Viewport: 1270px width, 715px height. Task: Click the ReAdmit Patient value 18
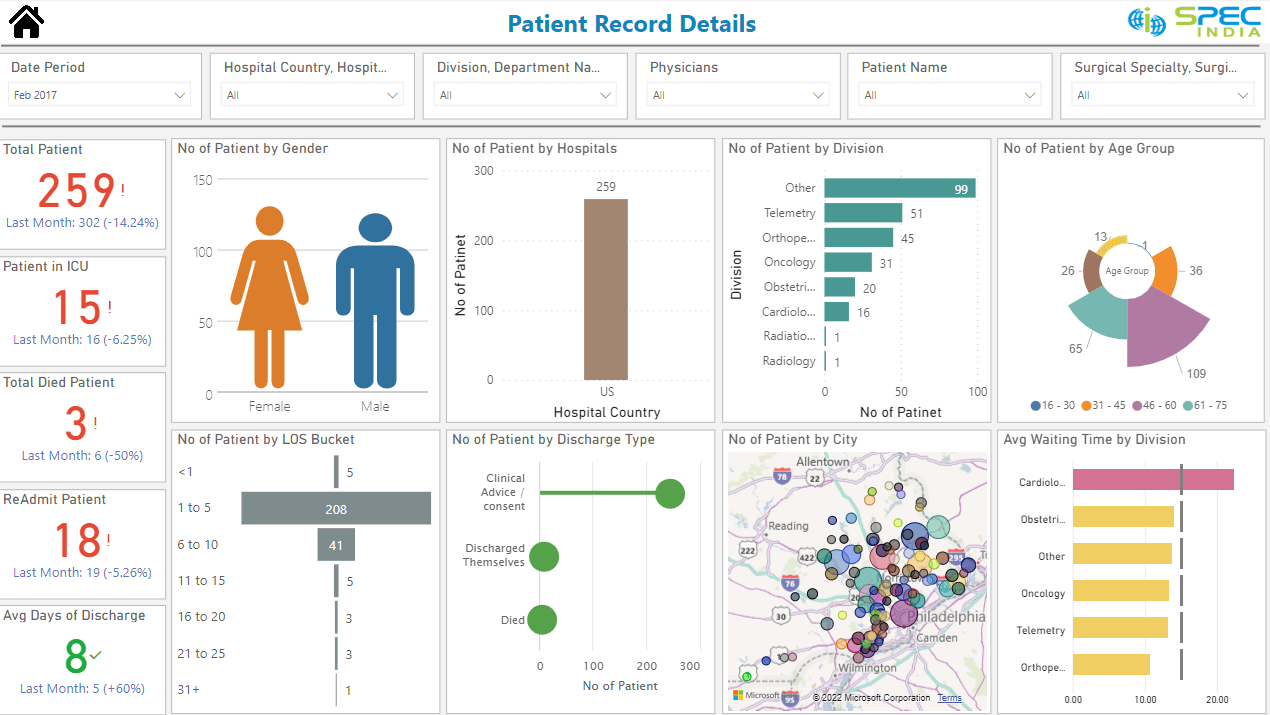(x=77, y=540)
